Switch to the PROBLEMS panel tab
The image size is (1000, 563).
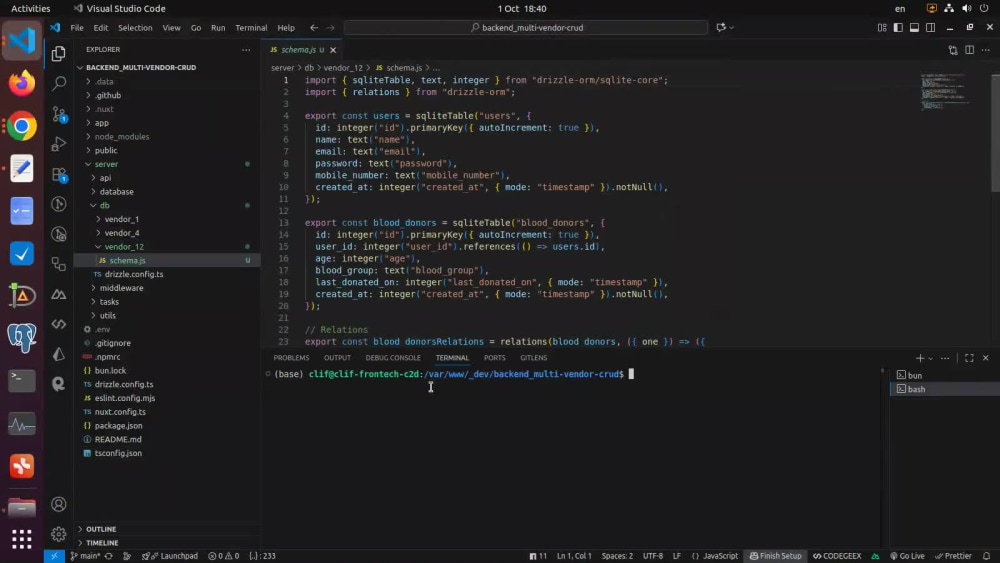[x=291, y=358]
